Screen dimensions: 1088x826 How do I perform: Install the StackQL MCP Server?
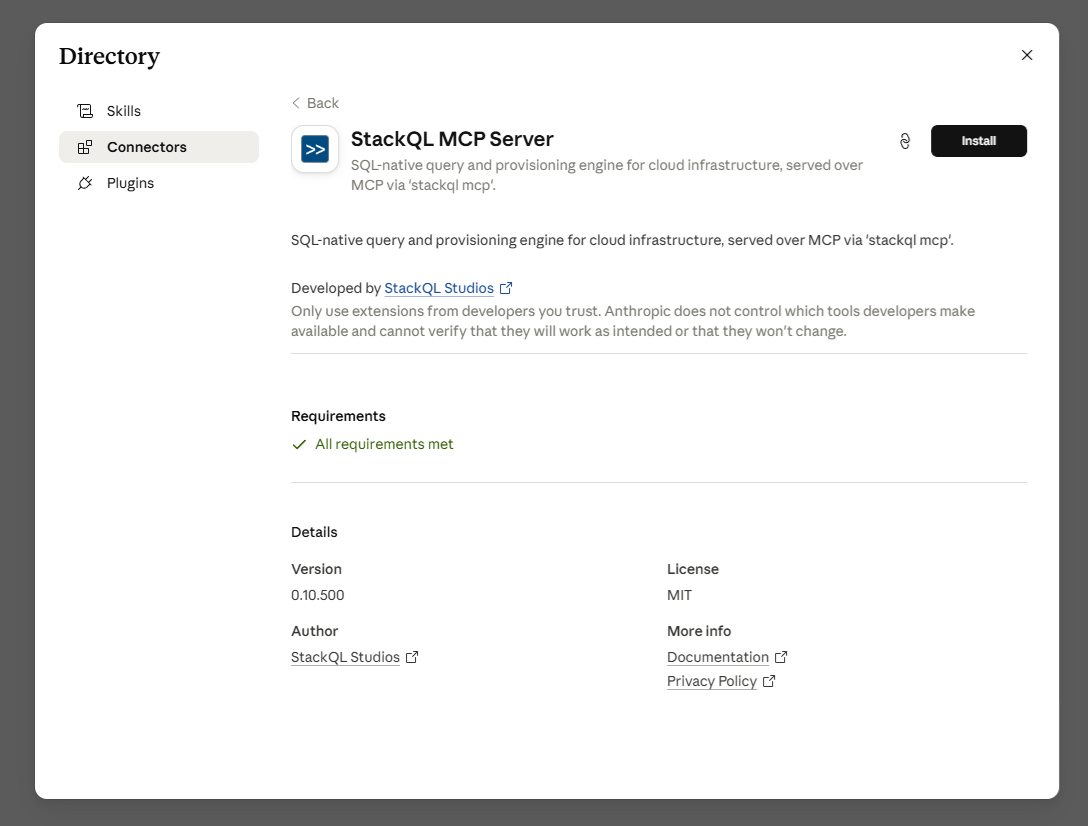tap(978, 141)
